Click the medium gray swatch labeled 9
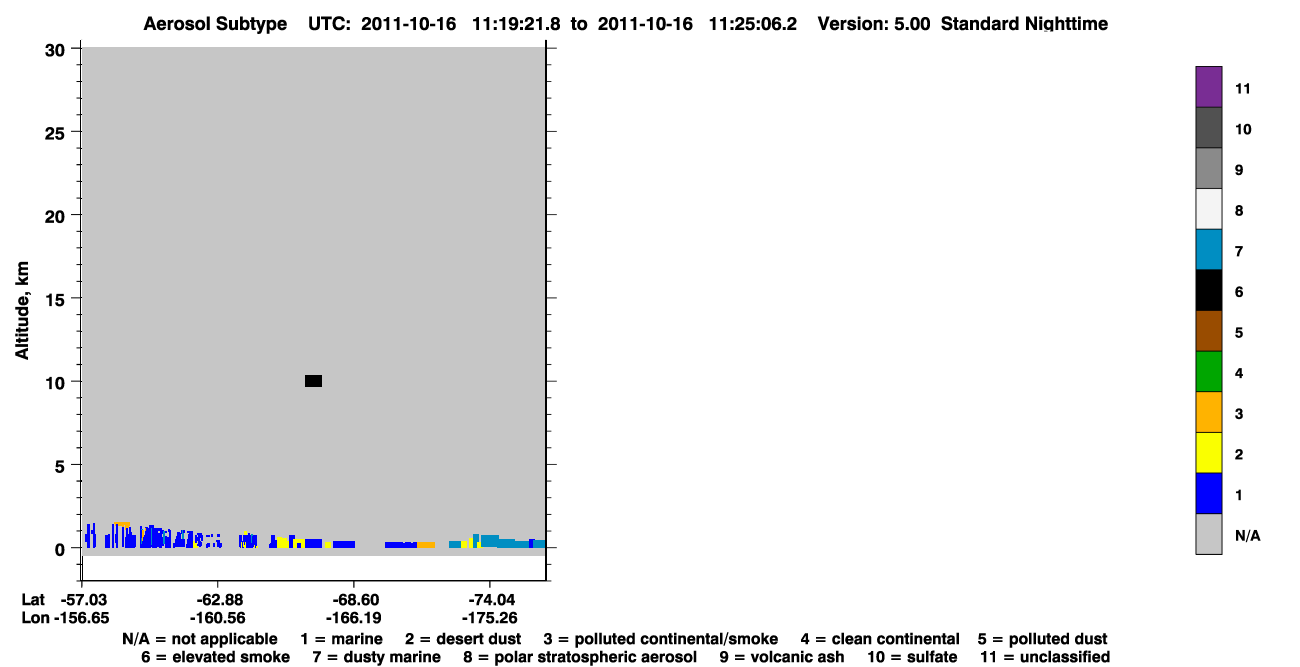 1208,169
